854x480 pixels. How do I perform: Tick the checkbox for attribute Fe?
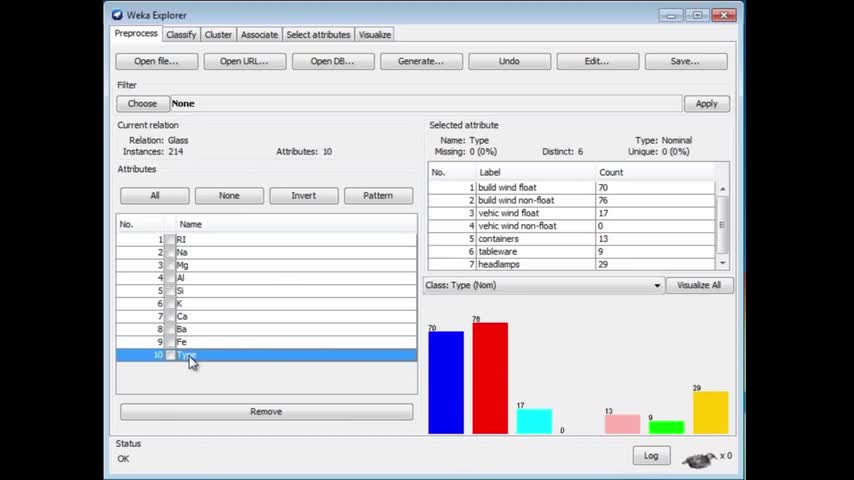170,342
